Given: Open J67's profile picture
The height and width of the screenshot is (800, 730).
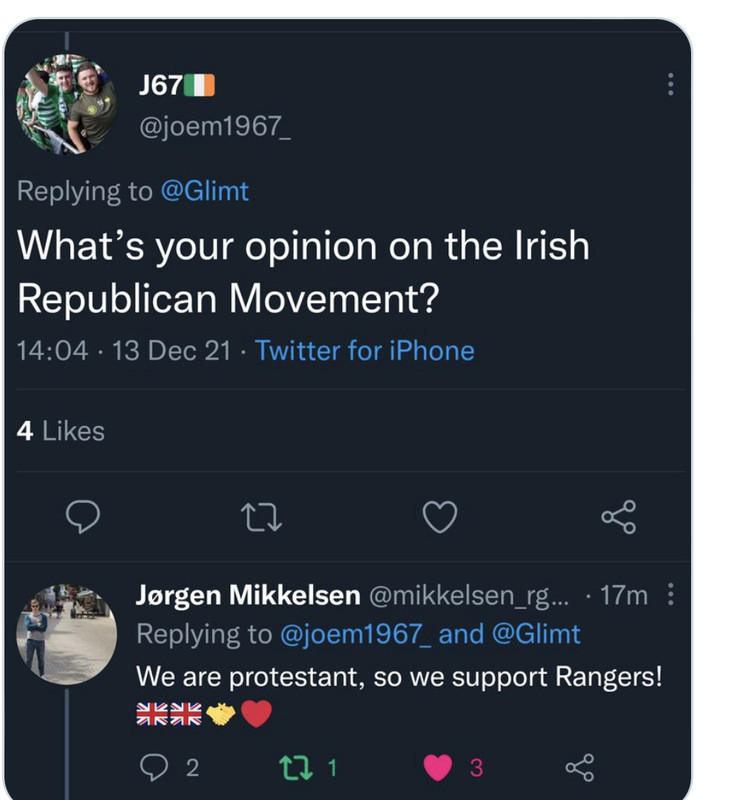Looking at the screenshot, I should coord(66,104).
